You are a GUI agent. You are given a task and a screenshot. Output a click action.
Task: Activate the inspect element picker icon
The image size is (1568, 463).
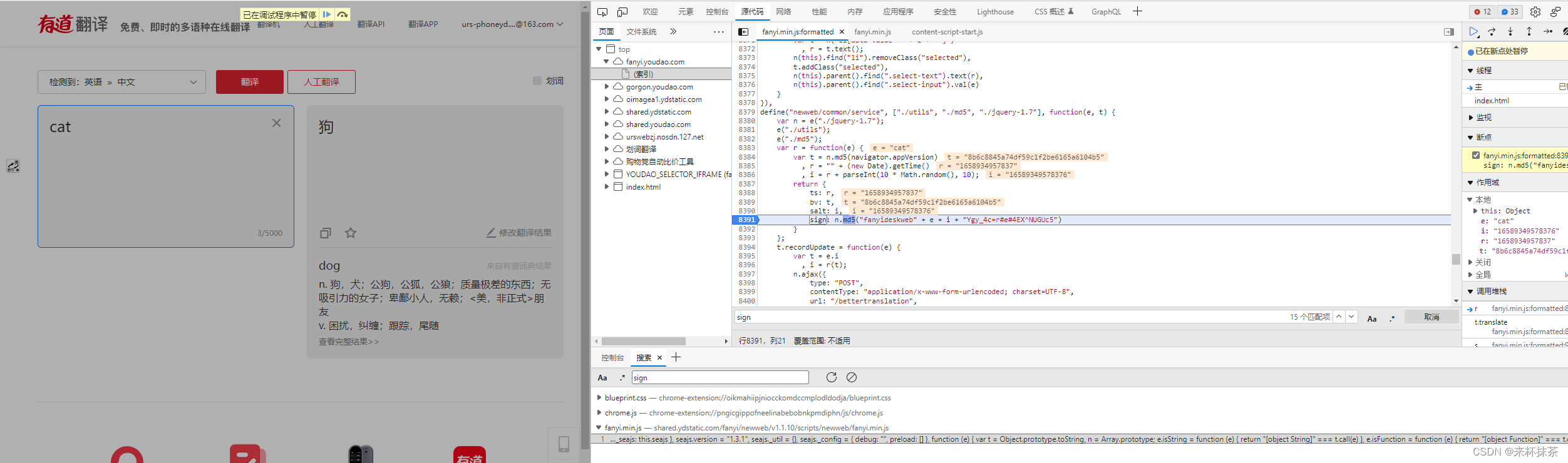[602, 12]
